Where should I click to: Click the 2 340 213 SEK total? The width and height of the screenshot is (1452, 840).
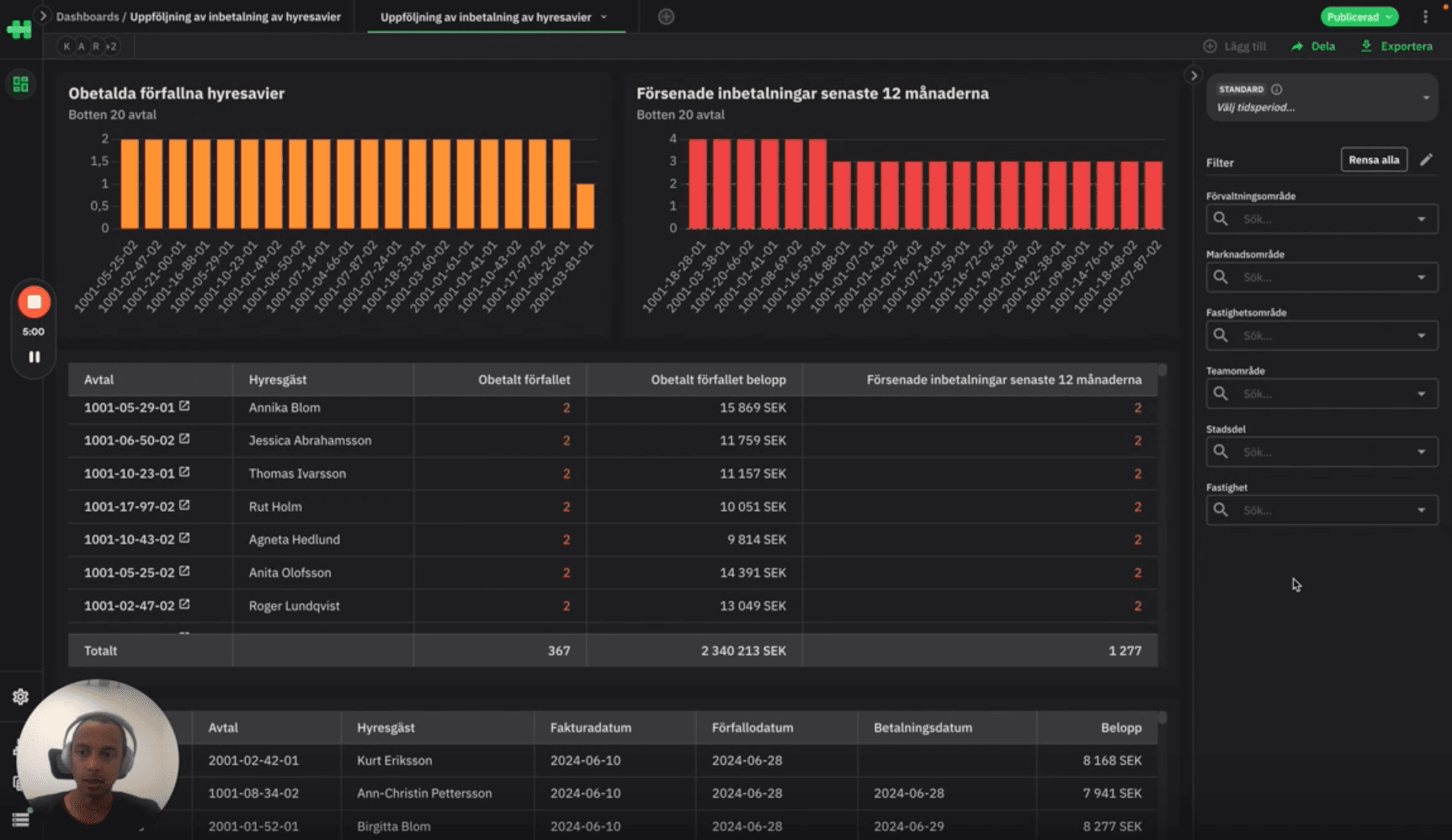point(743,651)
